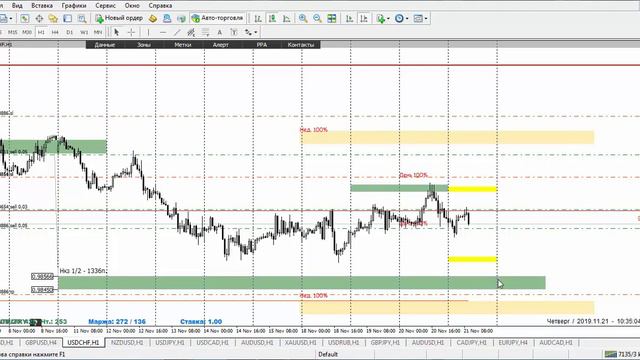Switch to the NZDUSD,H1 chart tab

[x=127, y=343]
